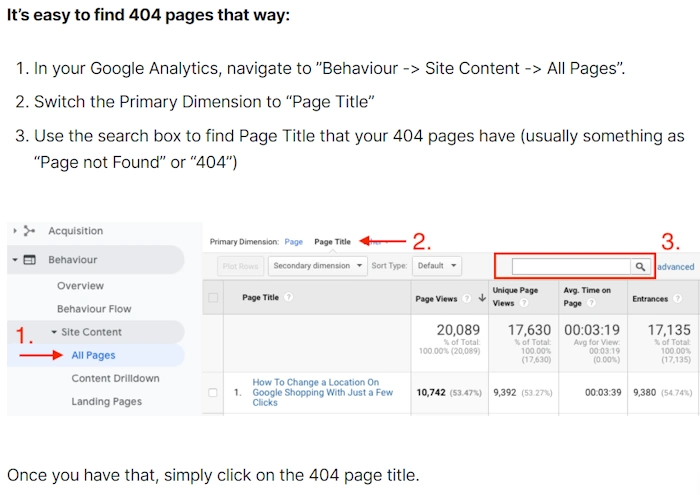The width and height of the screenshot is (700, 495).
Task: Click help icon next to Unique Page Views
Action: (524, 303)
